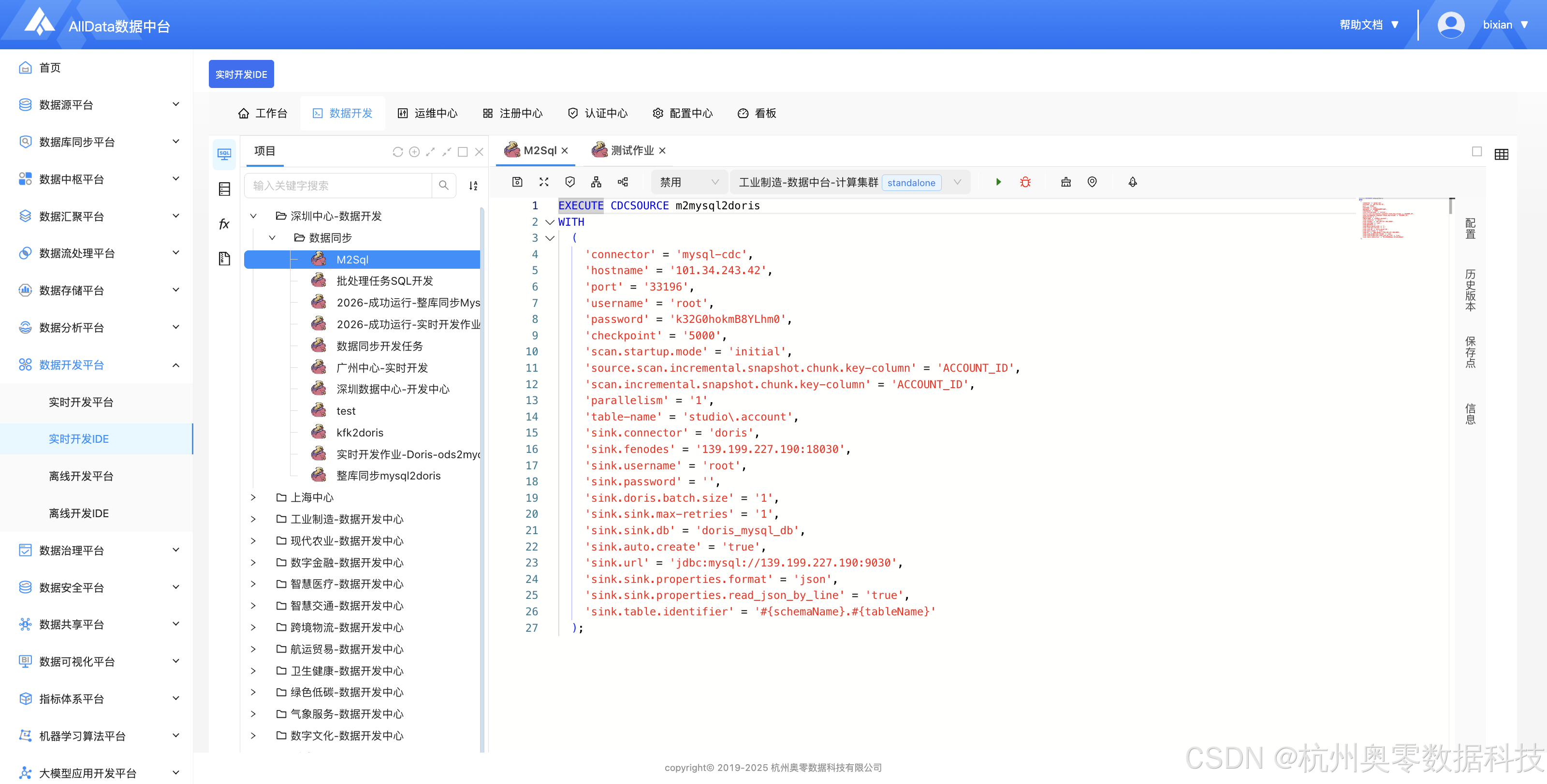The width and height of the screenshot is (1547, 784).
Task: Toggle the square checkbox beside the grid icon
Action: click(x=1477, y=151)
